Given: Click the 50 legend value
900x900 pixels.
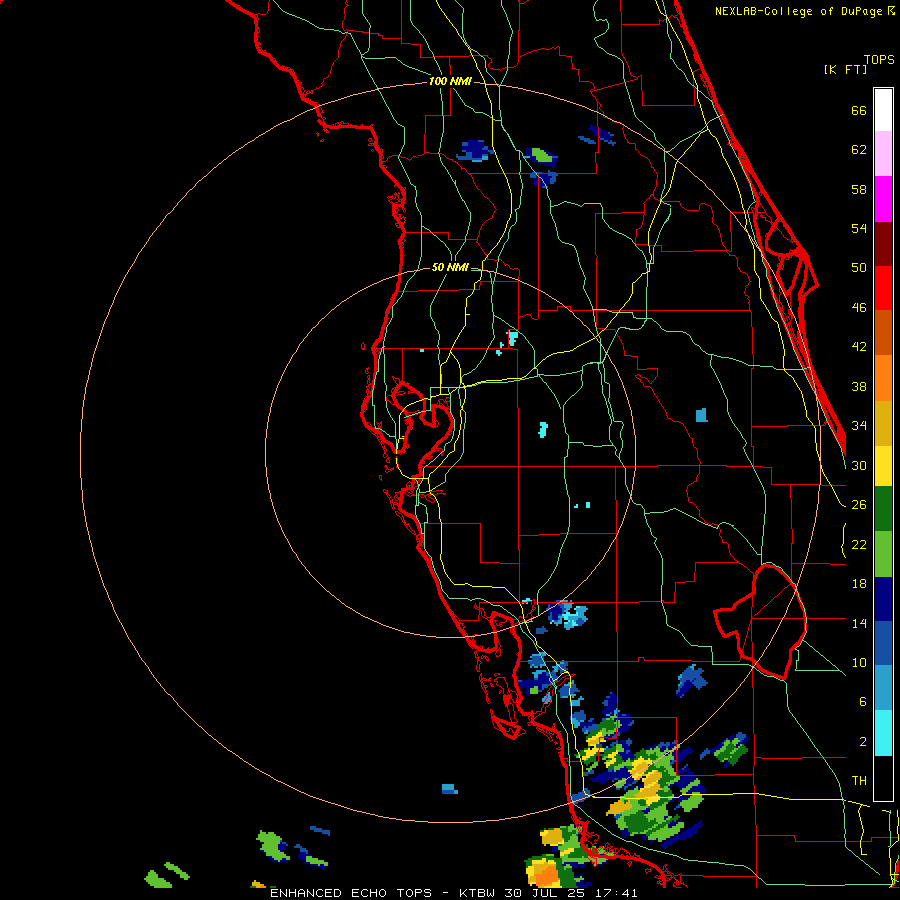Looking at the screenshot, I should point(859,267).
